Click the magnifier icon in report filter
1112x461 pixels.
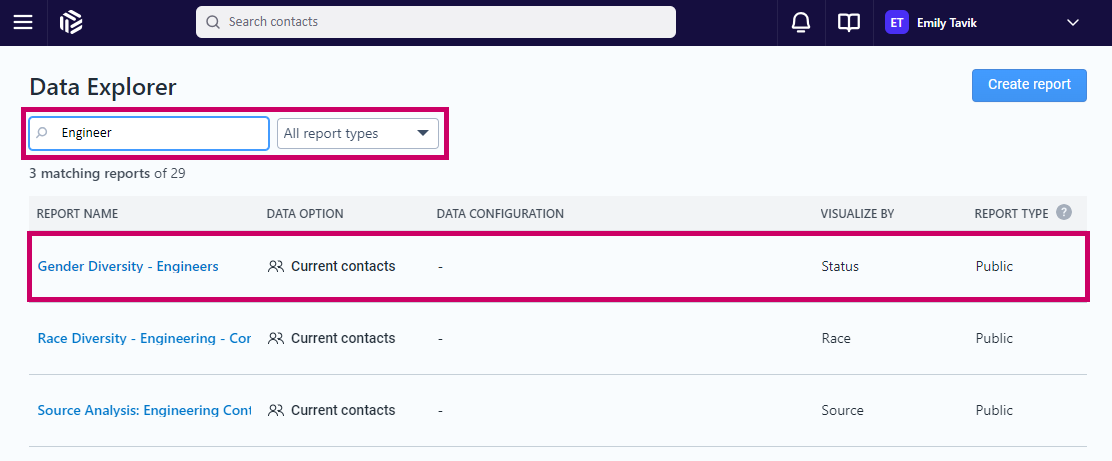tap(43, 133)
